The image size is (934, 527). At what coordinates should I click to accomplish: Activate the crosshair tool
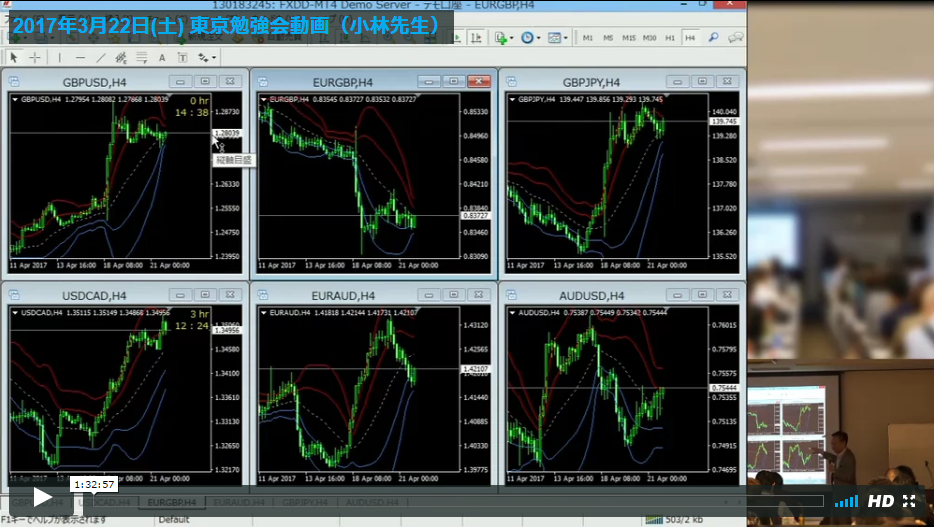pos(35,58)
